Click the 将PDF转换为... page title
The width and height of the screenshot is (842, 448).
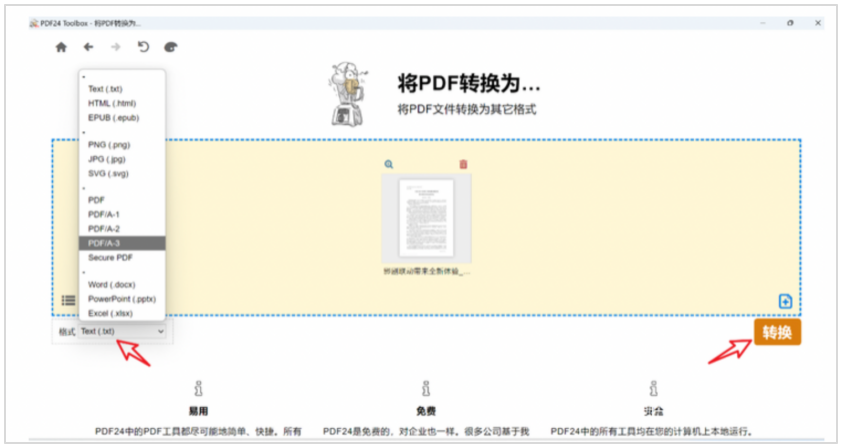(469, 83)
